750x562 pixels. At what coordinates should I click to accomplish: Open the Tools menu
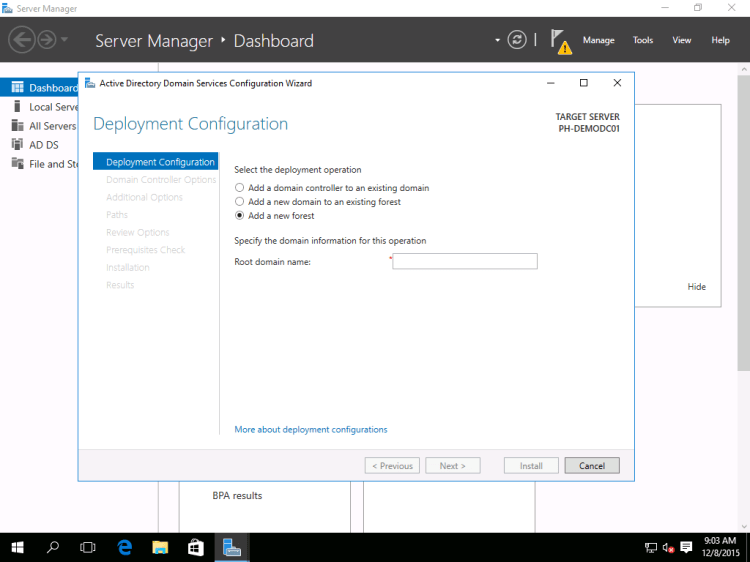tap(643, 41)
